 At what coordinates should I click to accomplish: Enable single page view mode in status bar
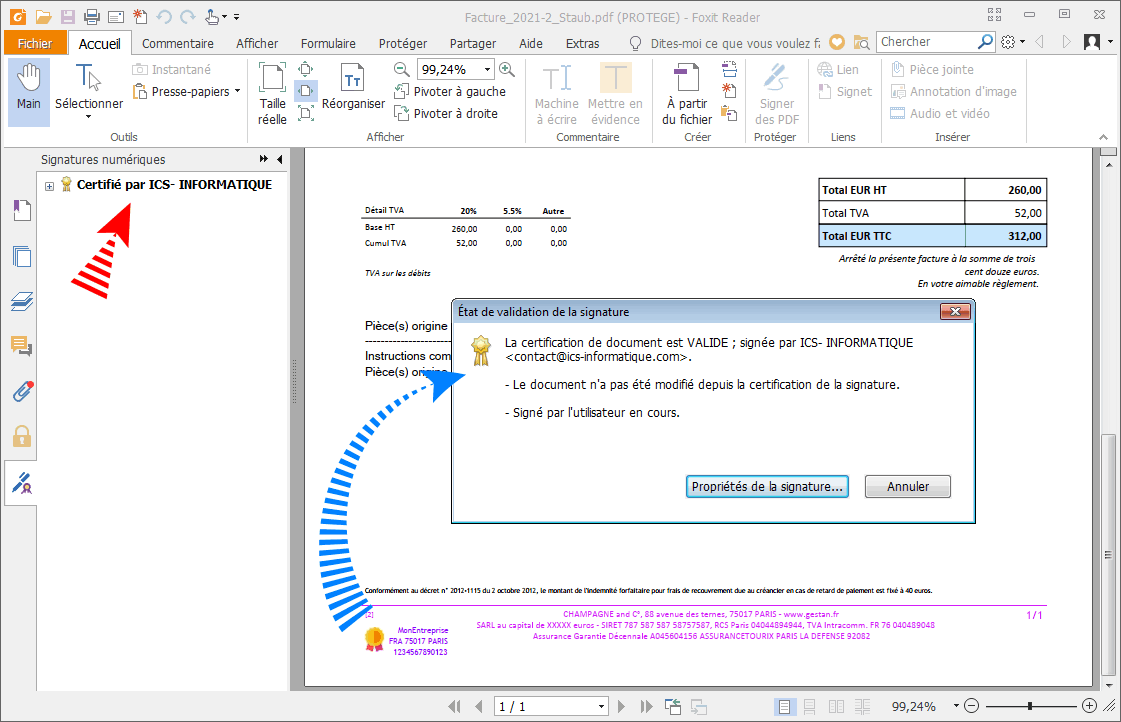(x=785, y=706)
